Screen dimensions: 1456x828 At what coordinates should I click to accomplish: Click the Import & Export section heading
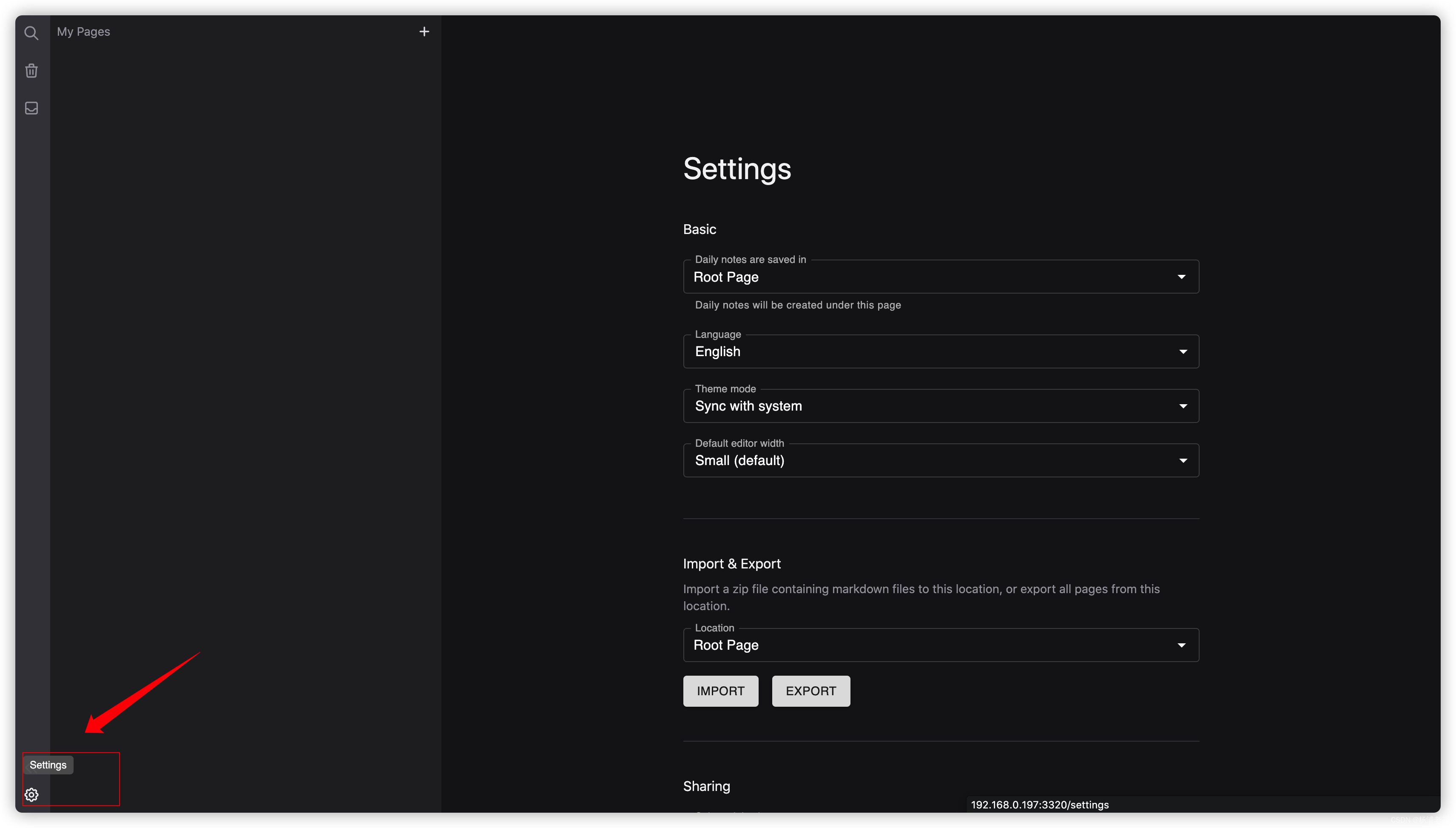(731, 564)
